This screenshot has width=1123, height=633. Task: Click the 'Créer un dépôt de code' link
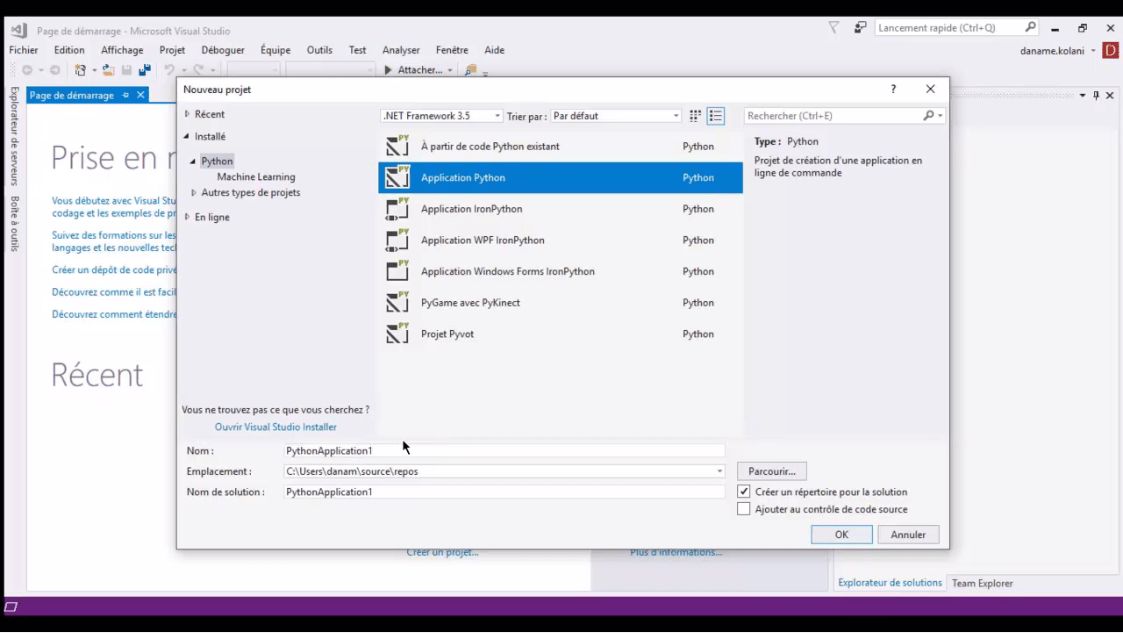point(114,270)
